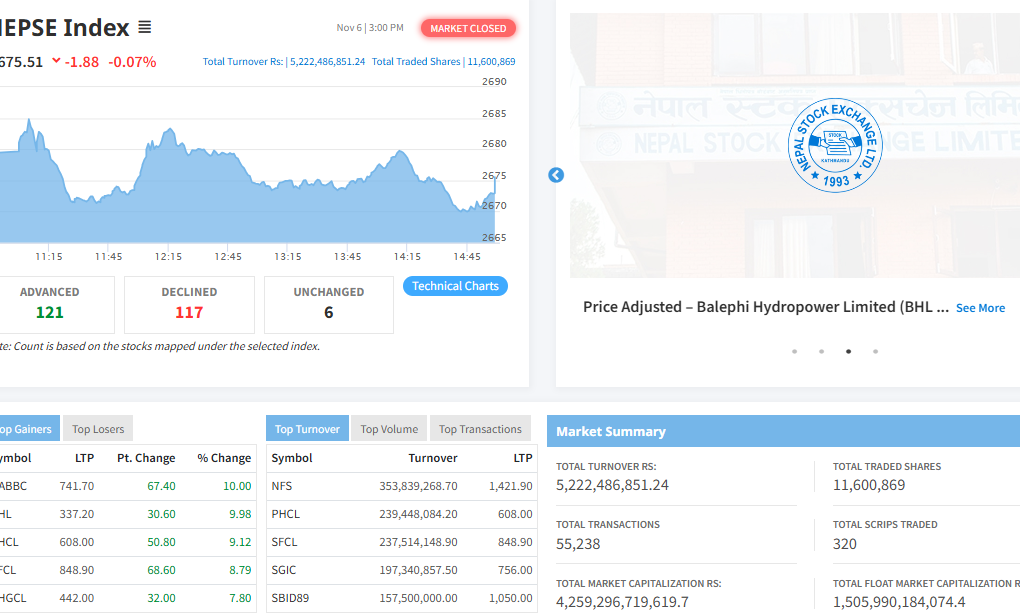Click the 14:45 time axis label
1020x616 pixels.
click(x=467, y=256)
